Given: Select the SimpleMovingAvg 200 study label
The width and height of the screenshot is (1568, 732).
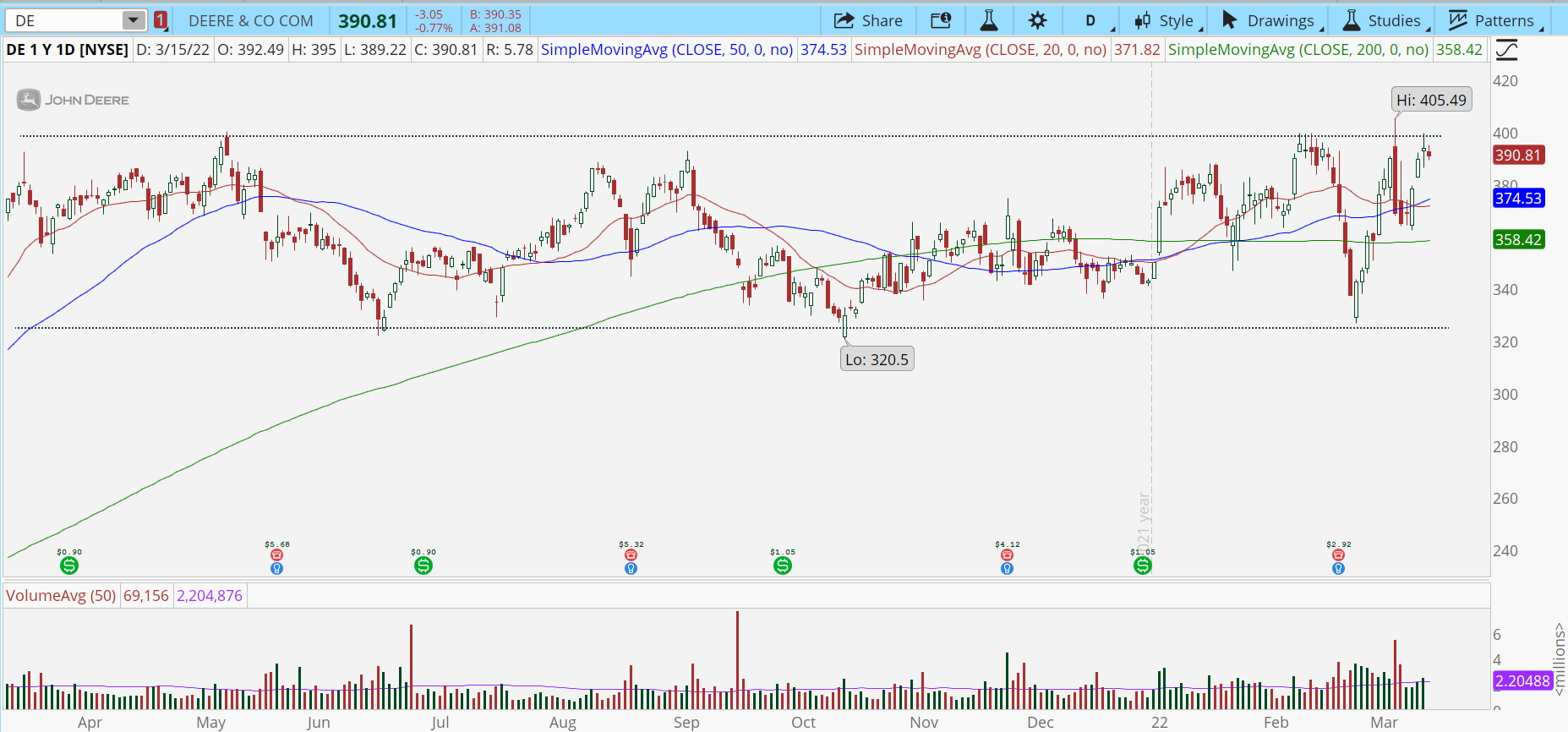Looking at the screenshot, I should [1298, 50].
